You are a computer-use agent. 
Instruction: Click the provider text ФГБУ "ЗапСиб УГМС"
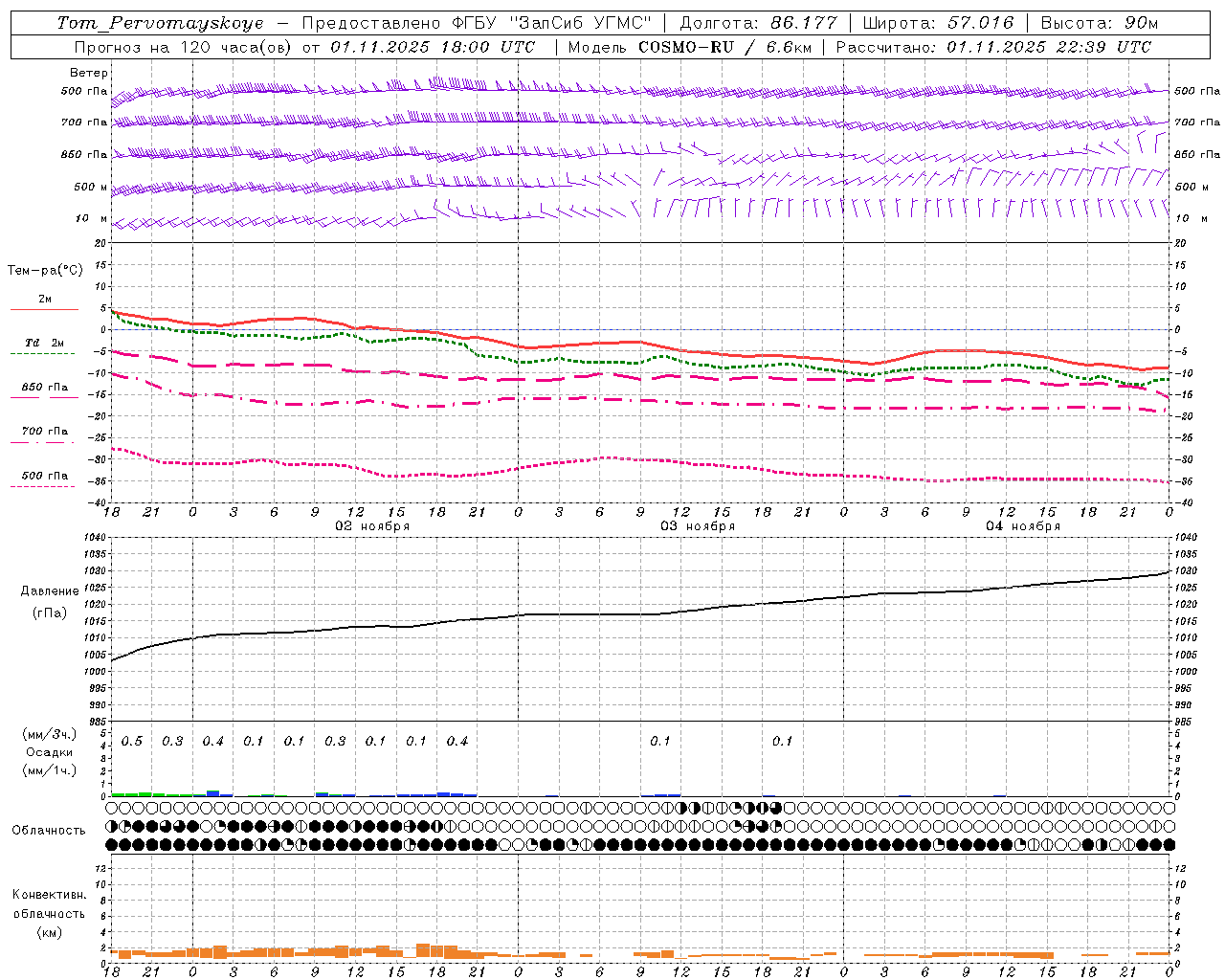[x=551, y=23]
